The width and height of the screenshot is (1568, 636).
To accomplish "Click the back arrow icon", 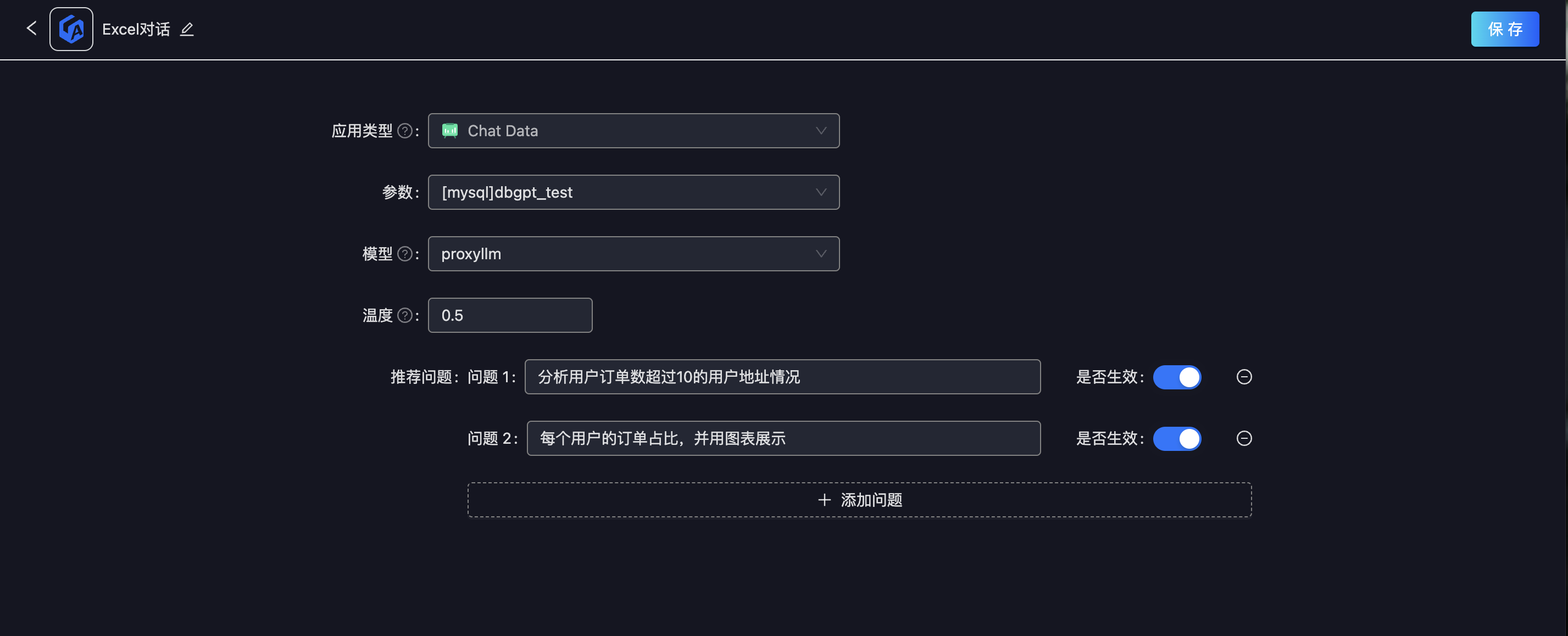I will pos(32,29).
